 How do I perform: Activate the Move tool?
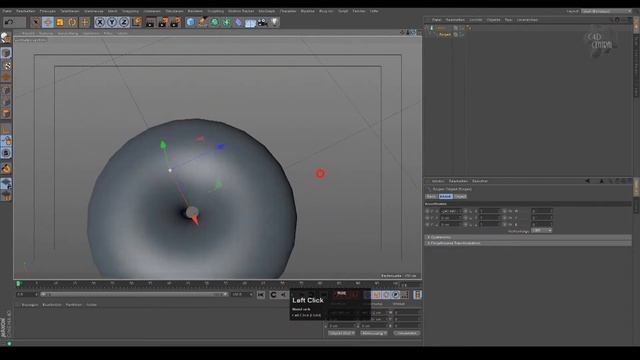click(x=47, y=22)
